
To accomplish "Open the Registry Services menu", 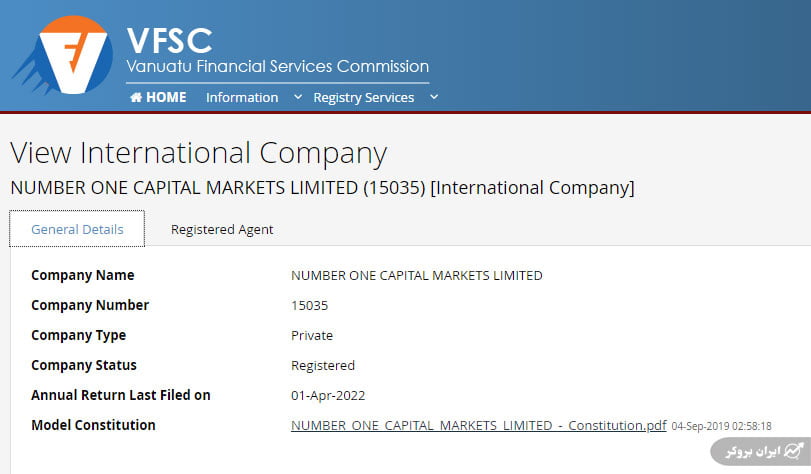I will coord(364,97).
